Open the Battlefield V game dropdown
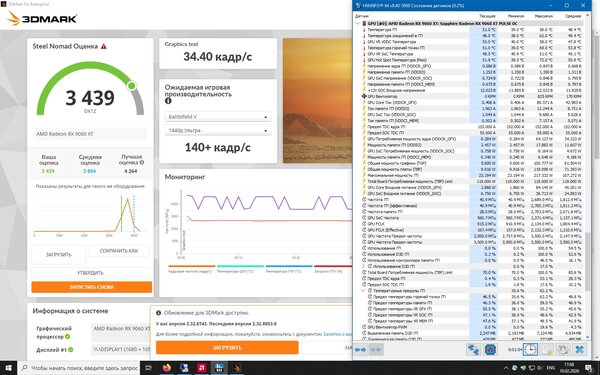600x375 pixels. tap(218, 117)
